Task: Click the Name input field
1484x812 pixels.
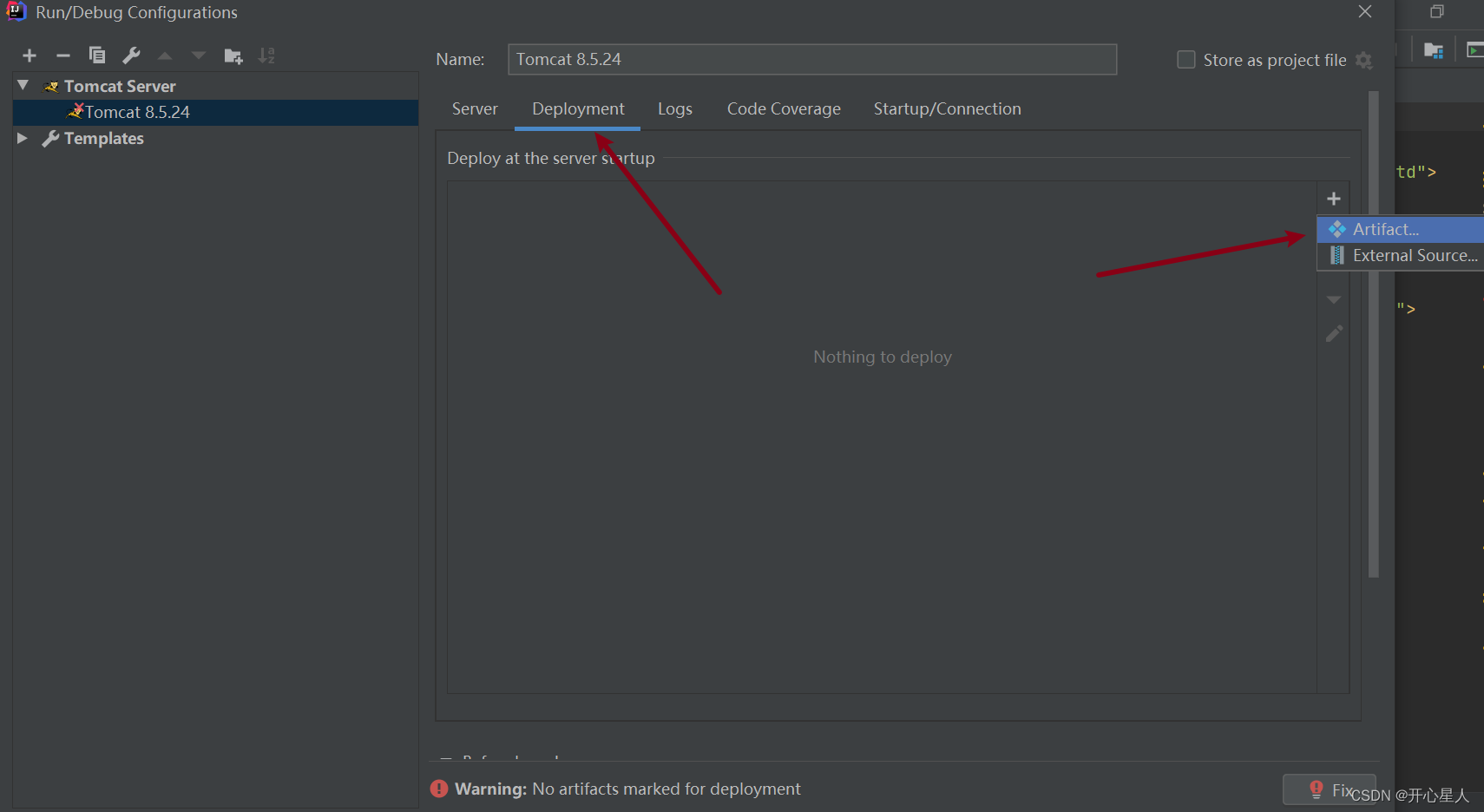Action: 812,59
